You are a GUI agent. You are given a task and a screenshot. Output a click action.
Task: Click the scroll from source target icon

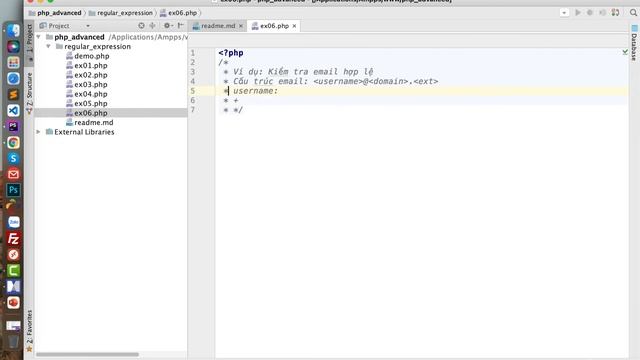pyautogui.click(x=141, y=26)
